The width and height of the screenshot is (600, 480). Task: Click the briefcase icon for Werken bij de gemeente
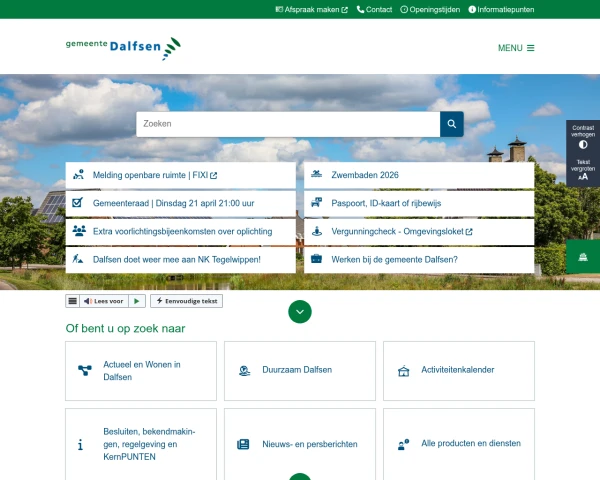tap(316, 259)
